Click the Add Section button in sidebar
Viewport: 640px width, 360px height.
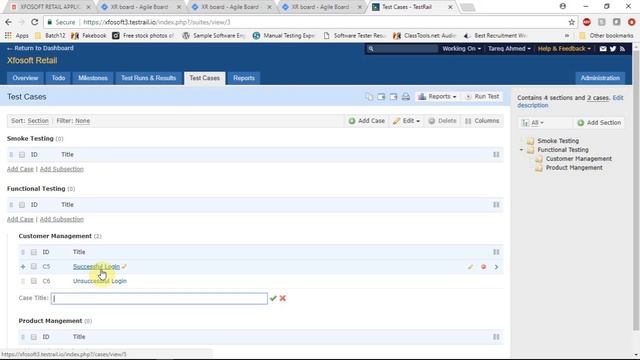click(599, 123)
